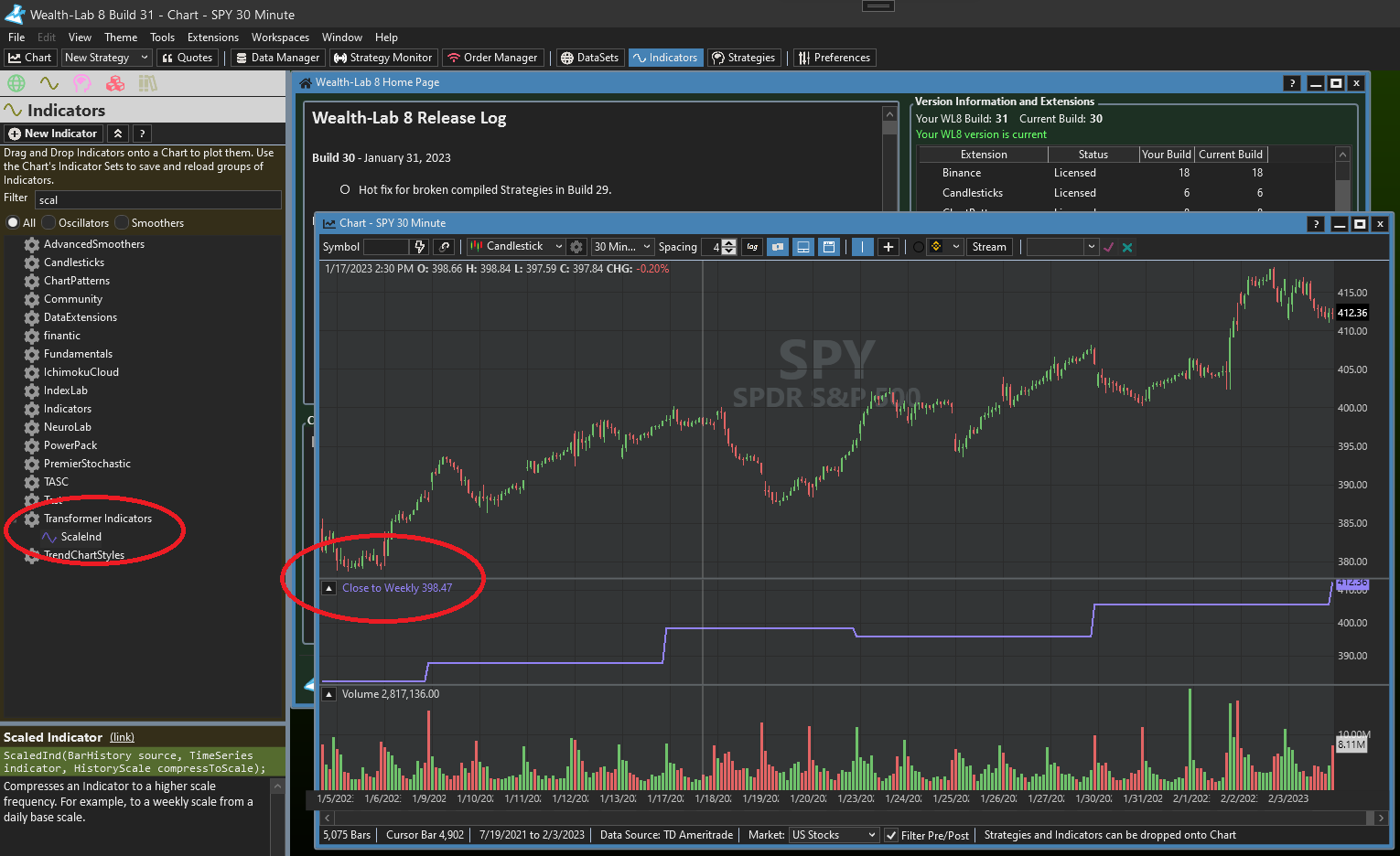Toggle log scale button in chart toolbar
This screenshot has width=1400, height=856.
point(752,247)
